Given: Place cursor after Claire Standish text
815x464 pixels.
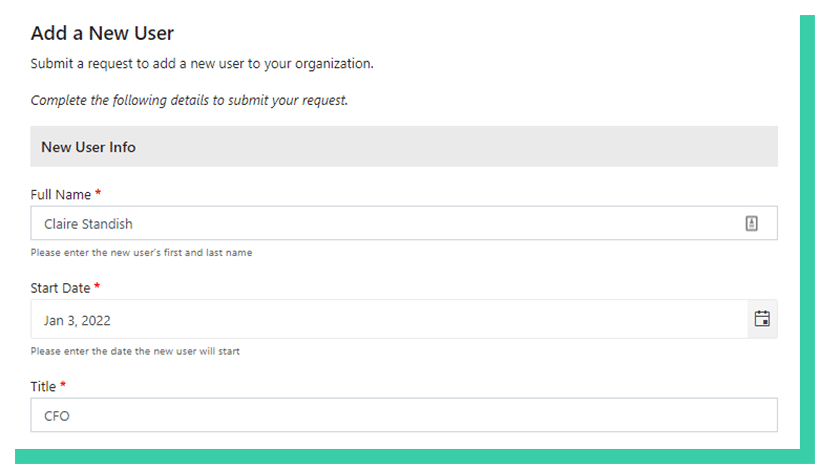Looking at the screenshot, I should tap(135, 224).
